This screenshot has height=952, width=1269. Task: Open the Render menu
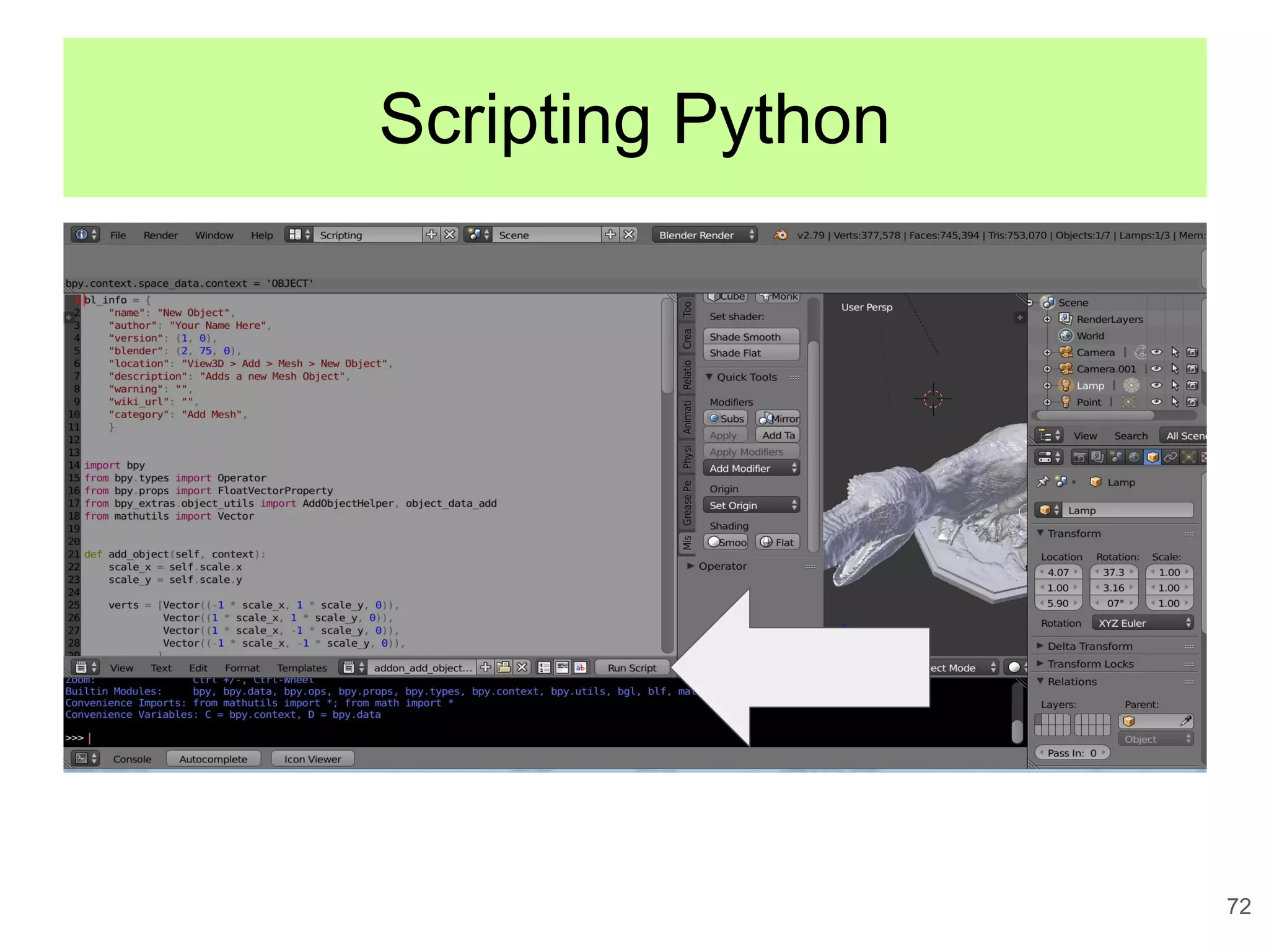point(160,235)
